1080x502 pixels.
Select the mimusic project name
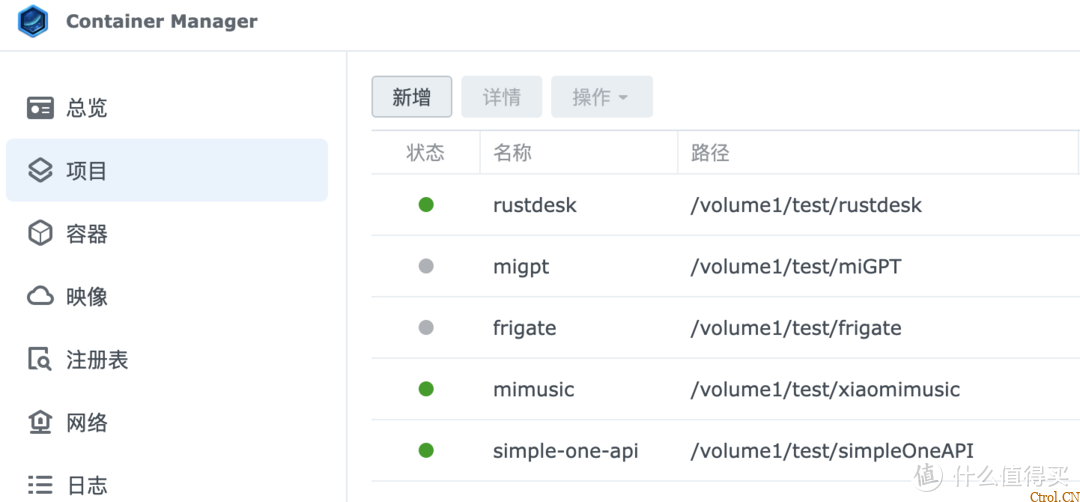[x=533, y=390]
